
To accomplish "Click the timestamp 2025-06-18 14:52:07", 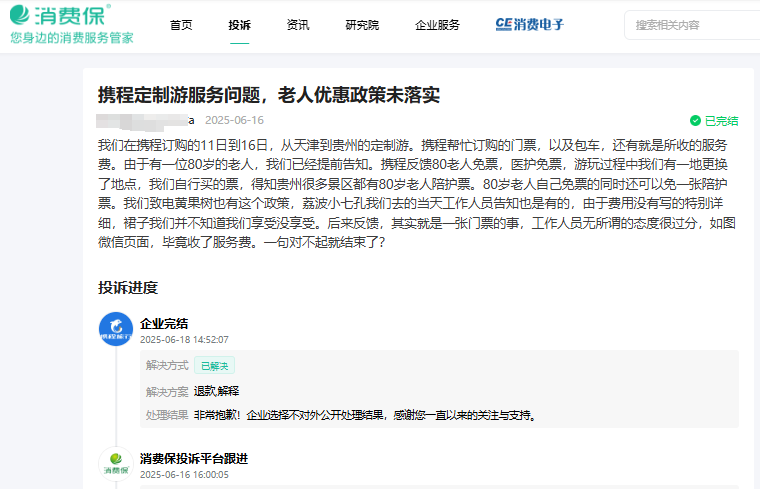I will 184,340.
